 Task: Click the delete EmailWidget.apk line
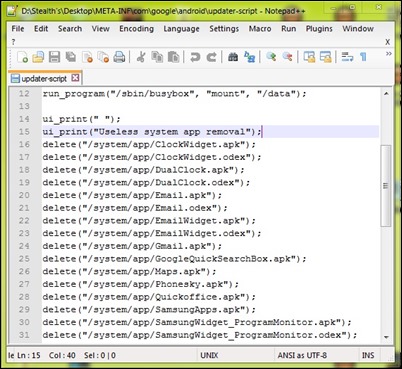[149, 220]
